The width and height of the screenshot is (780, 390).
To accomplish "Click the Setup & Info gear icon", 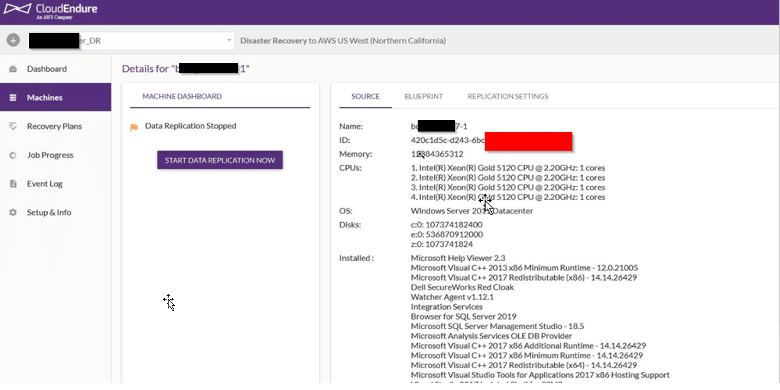I will [x=13, y=212].
